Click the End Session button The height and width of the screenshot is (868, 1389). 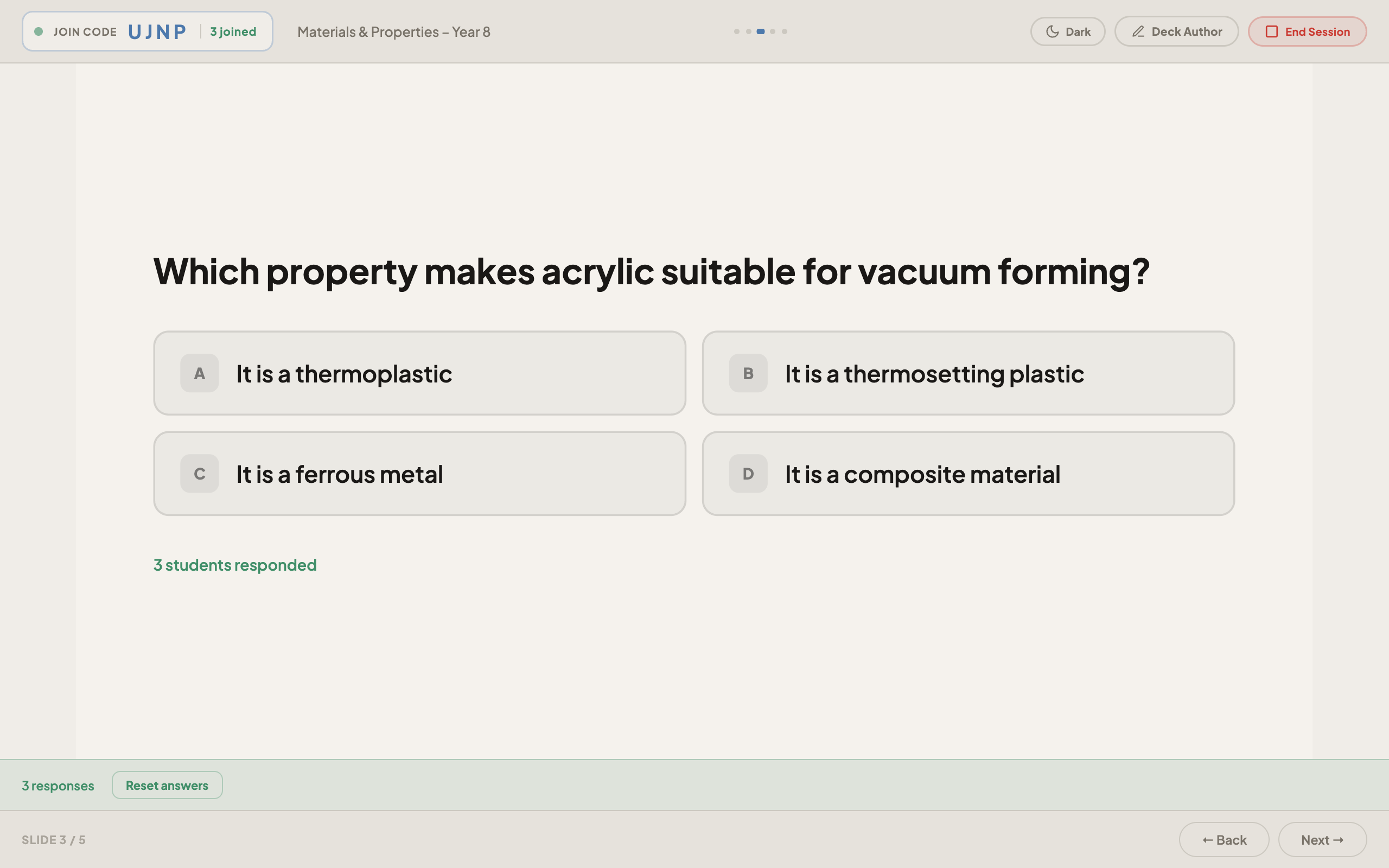tap(1307, 31)
